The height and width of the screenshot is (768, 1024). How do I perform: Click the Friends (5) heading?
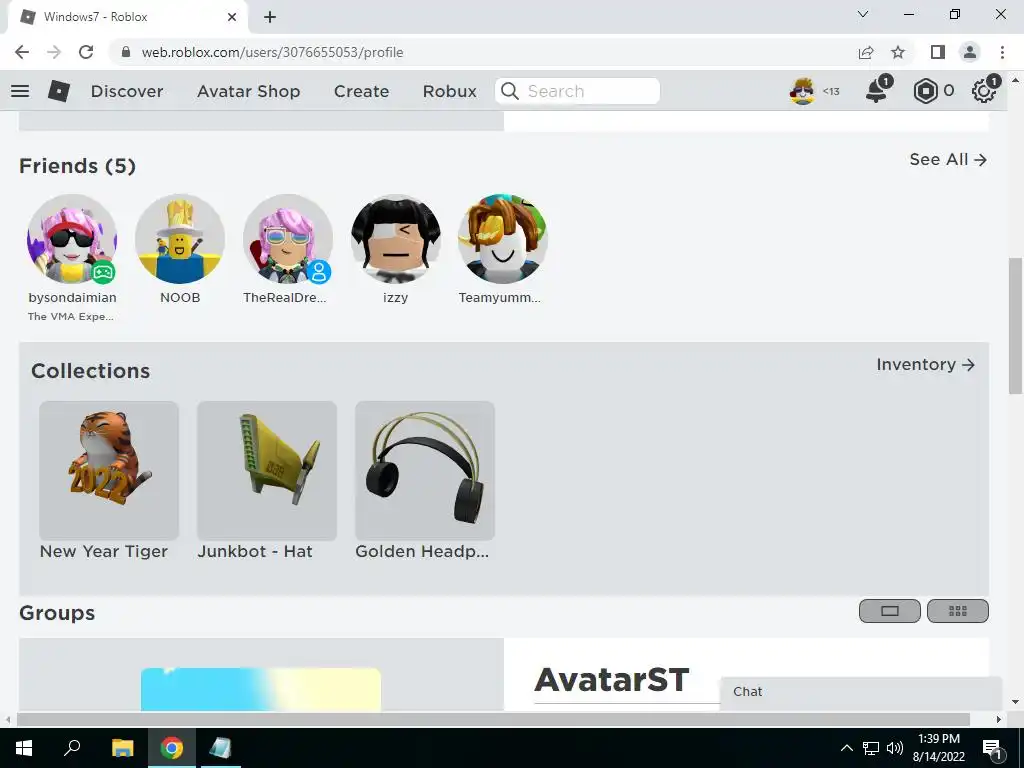pyautogui.click(x=77, y=166)
